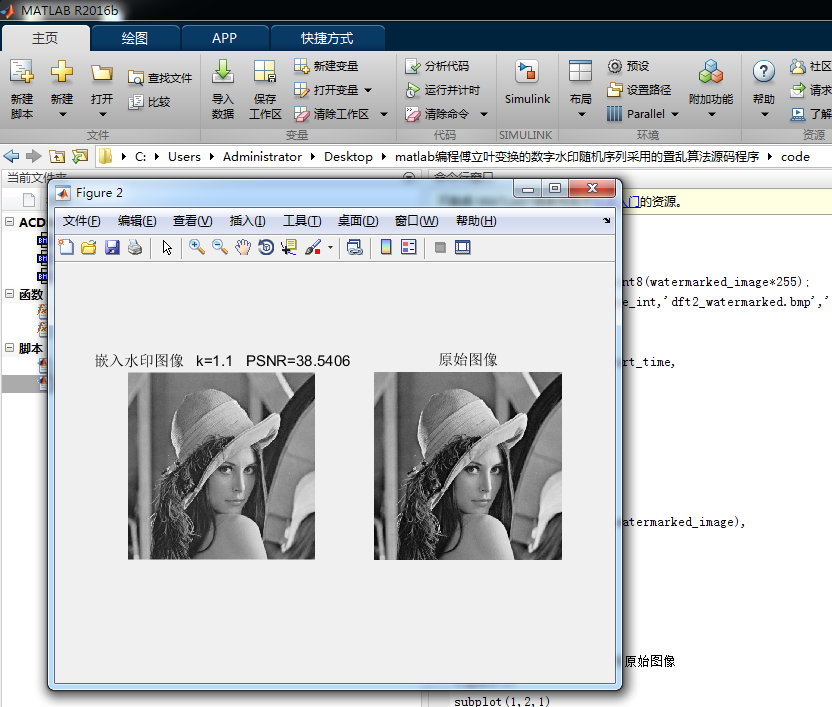Click New Figure icon in Figure 2 toolbar
832x707 pixels.
pyautogui.click(x=66, y=247)
